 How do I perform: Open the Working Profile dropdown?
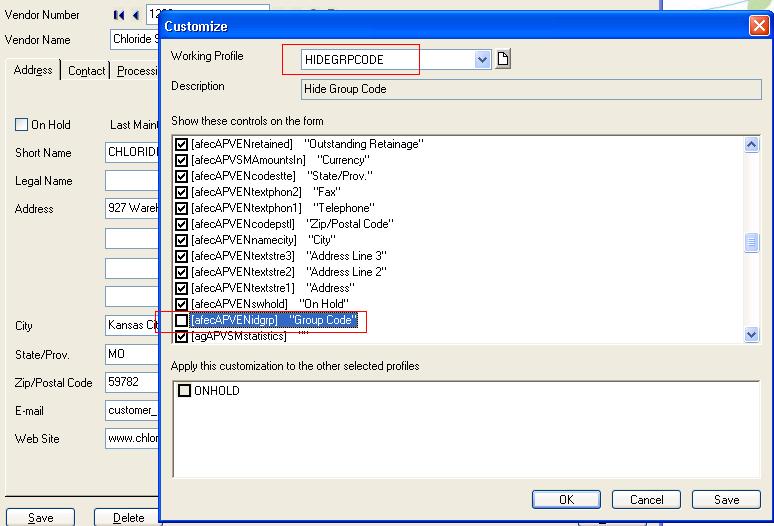pyautogui.click(x=482, y=60)
